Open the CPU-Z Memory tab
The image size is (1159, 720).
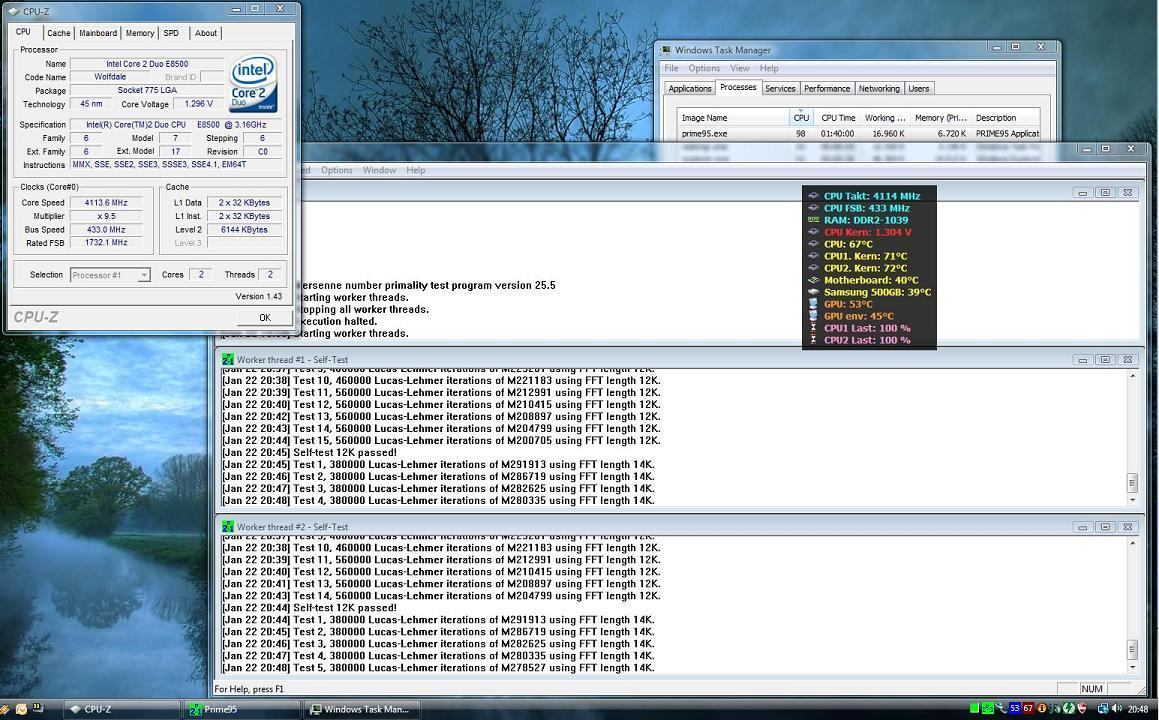pyautogui.click(x=140, y=33)
